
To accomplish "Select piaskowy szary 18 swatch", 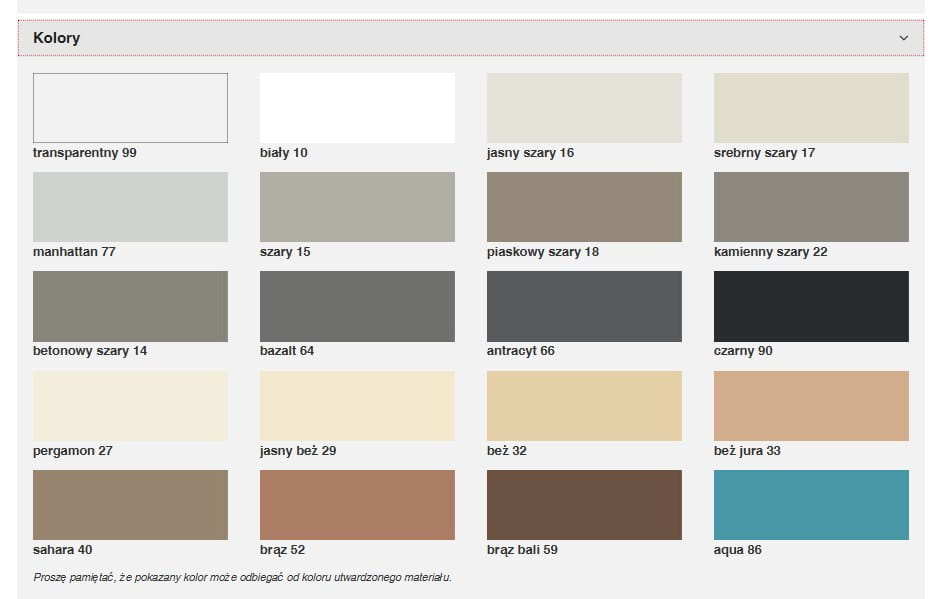I will (x=584, y=207).
